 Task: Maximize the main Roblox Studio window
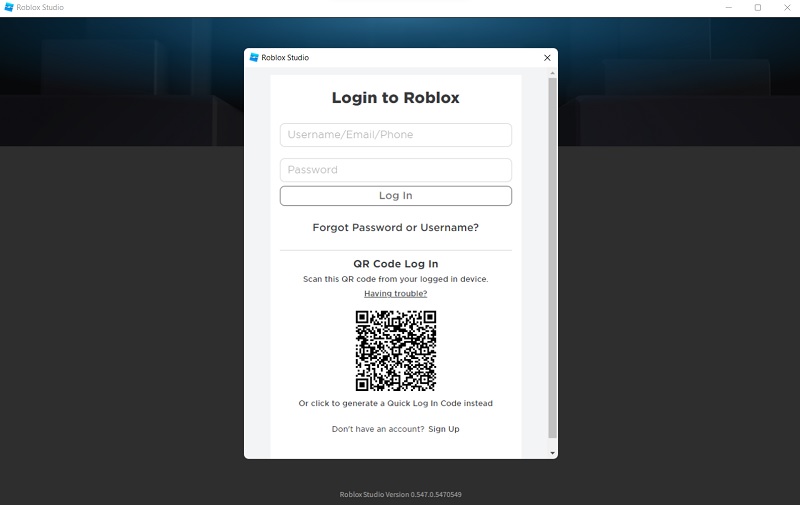pyautogui.click(x=758, y=8)
